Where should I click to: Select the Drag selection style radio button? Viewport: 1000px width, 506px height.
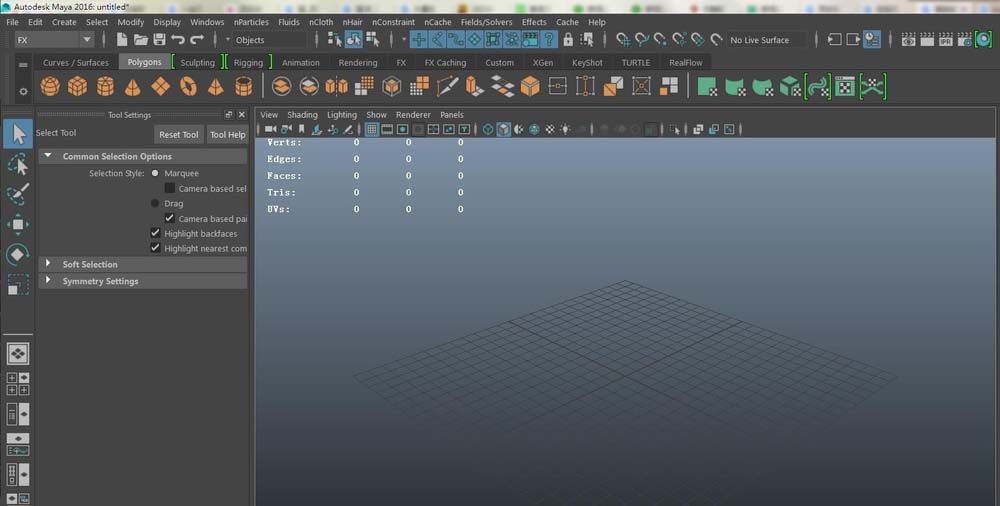155,203
